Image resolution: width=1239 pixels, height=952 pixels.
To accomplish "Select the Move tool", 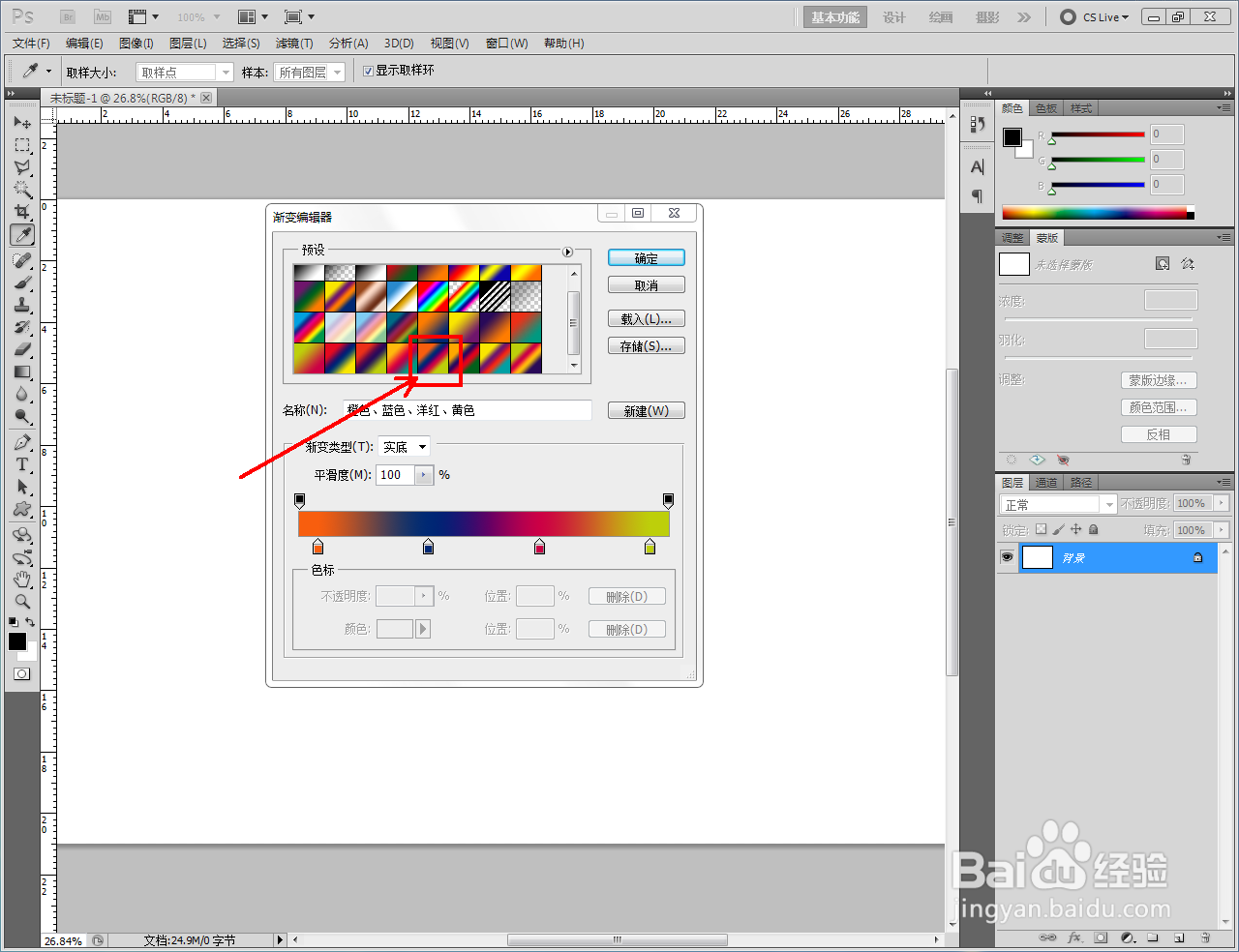I will coord(22,123).
